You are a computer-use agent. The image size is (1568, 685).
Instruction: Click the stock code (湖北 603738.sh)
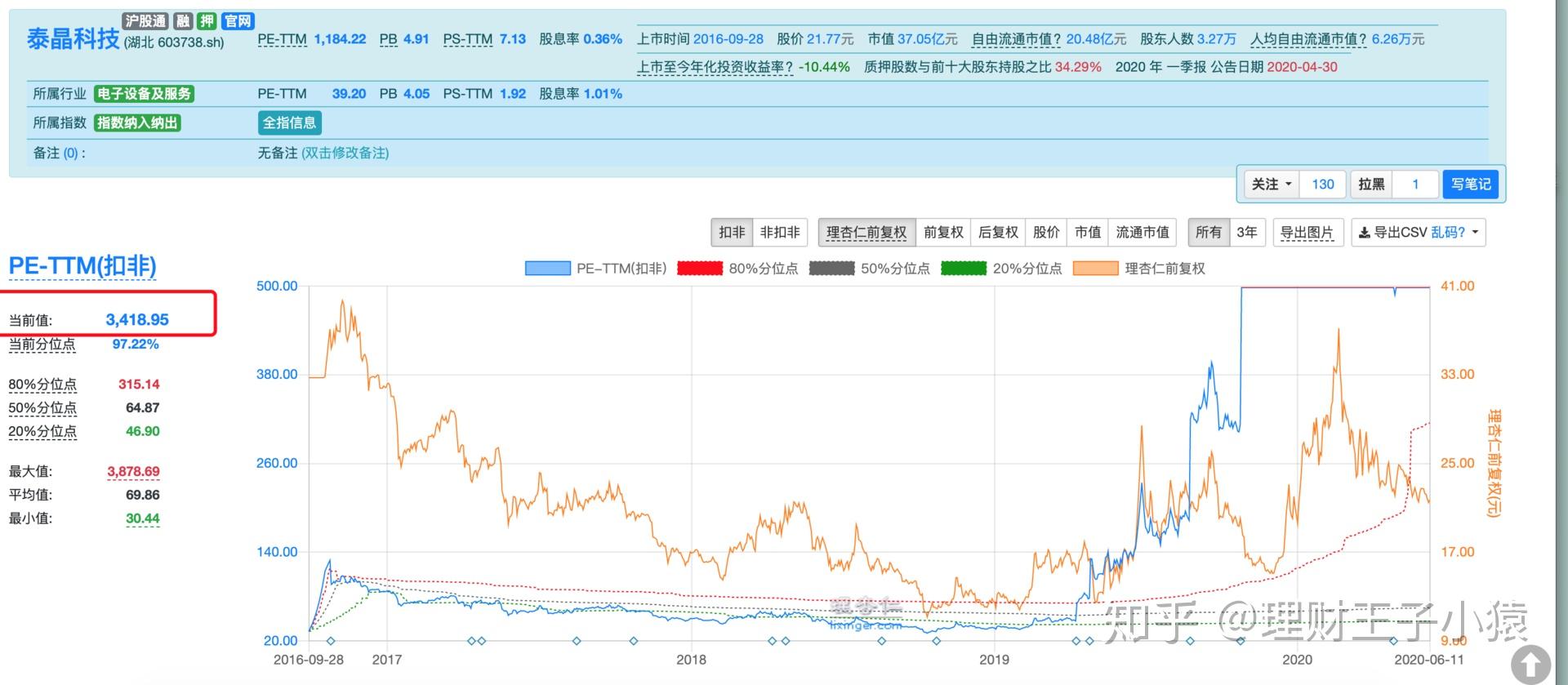(x=174, y=42)
